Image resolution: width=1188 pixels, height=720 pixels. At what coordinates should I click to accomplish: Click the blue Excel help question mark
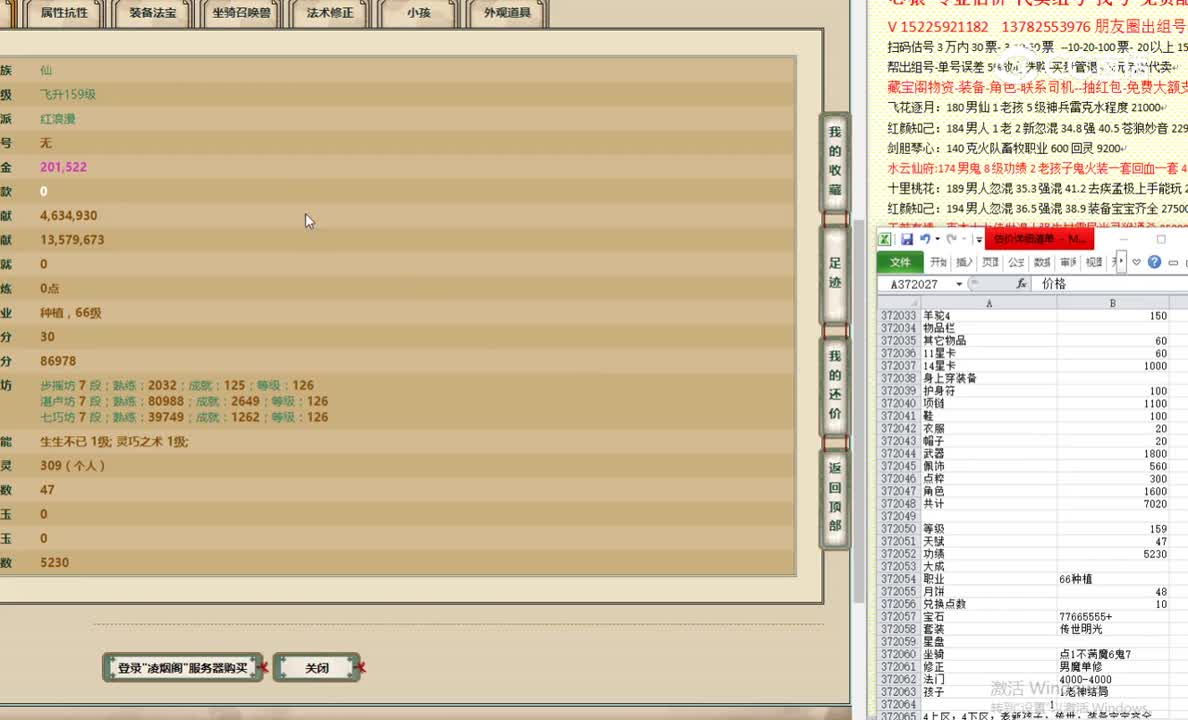[x=1154, y=262]
